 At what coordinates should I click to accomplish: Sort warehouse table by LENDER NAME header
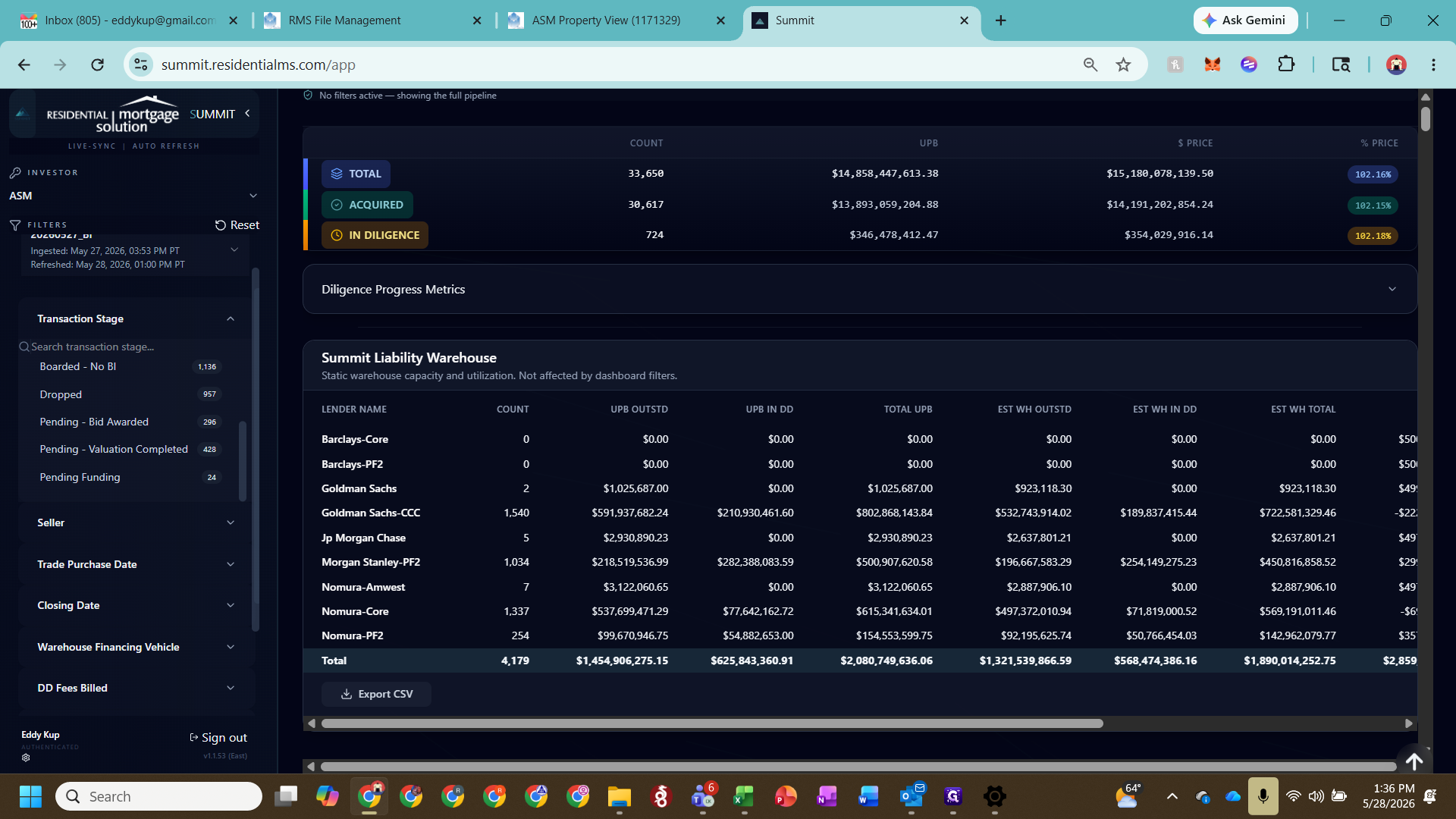pos(354,409)
